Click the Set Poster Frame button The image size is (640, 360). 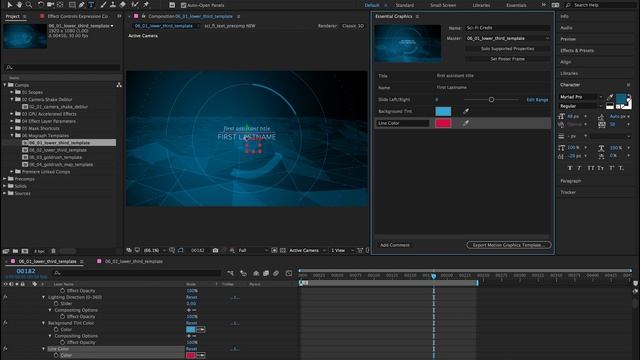point(508,59)
